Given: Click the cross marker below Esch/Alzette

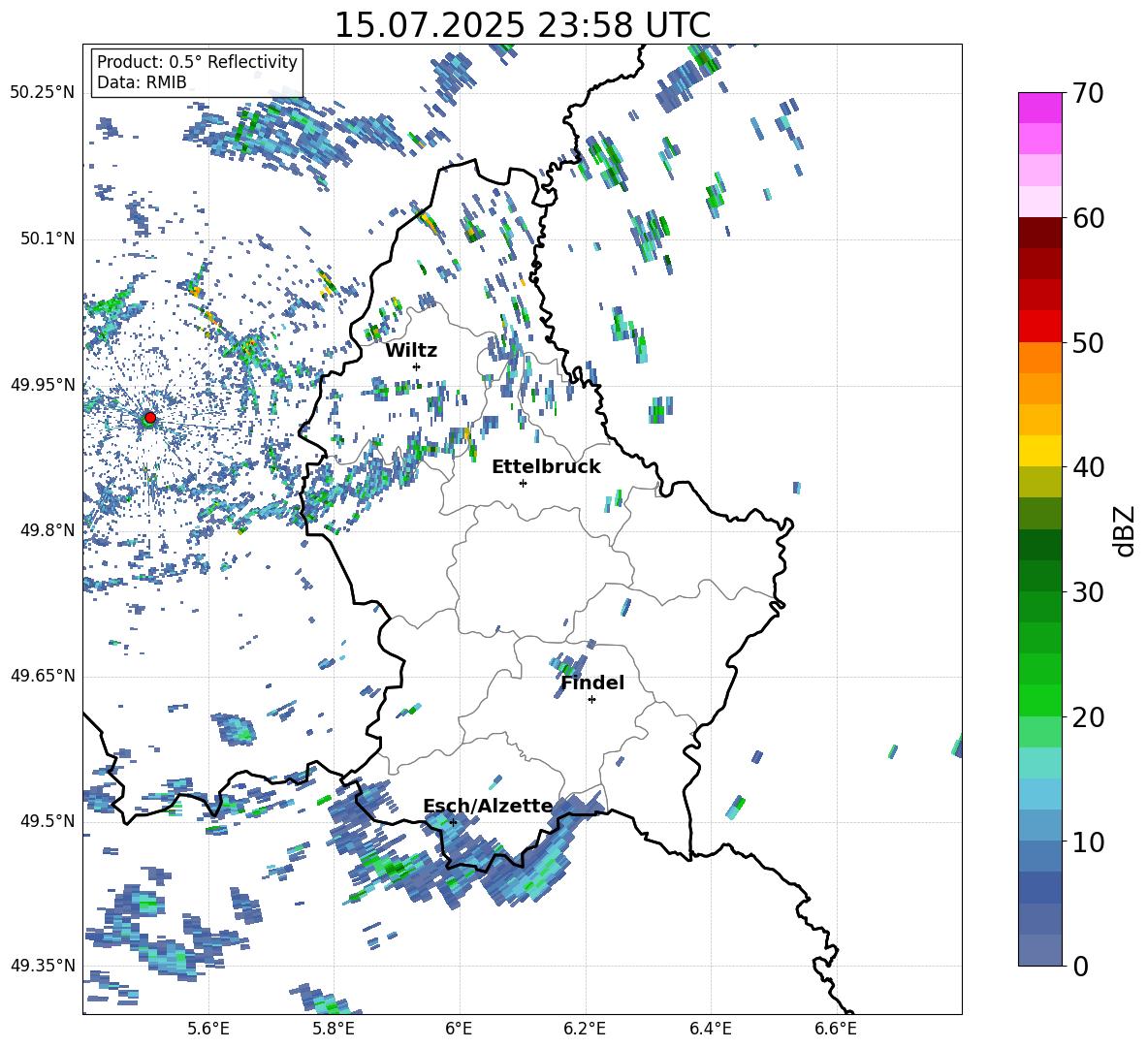Looking at the screenshot, I should coord(453,822).
